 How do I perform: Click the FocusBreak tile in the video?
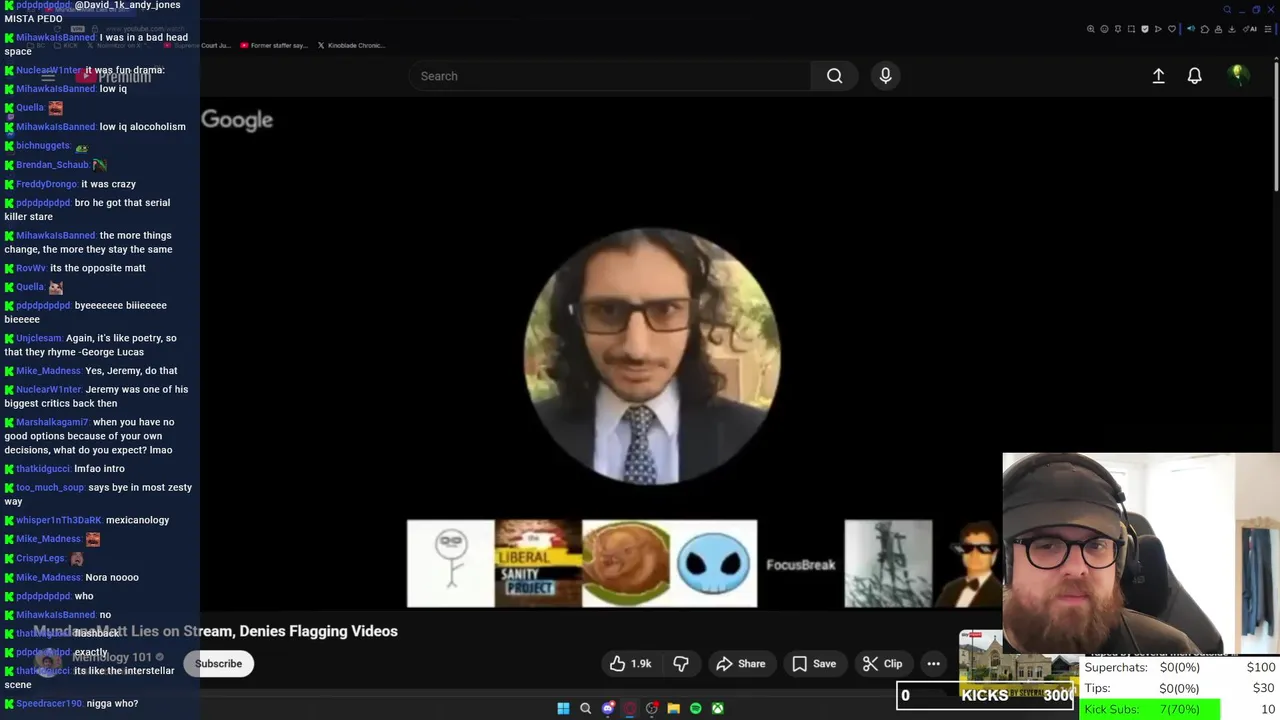click(800, 565)
